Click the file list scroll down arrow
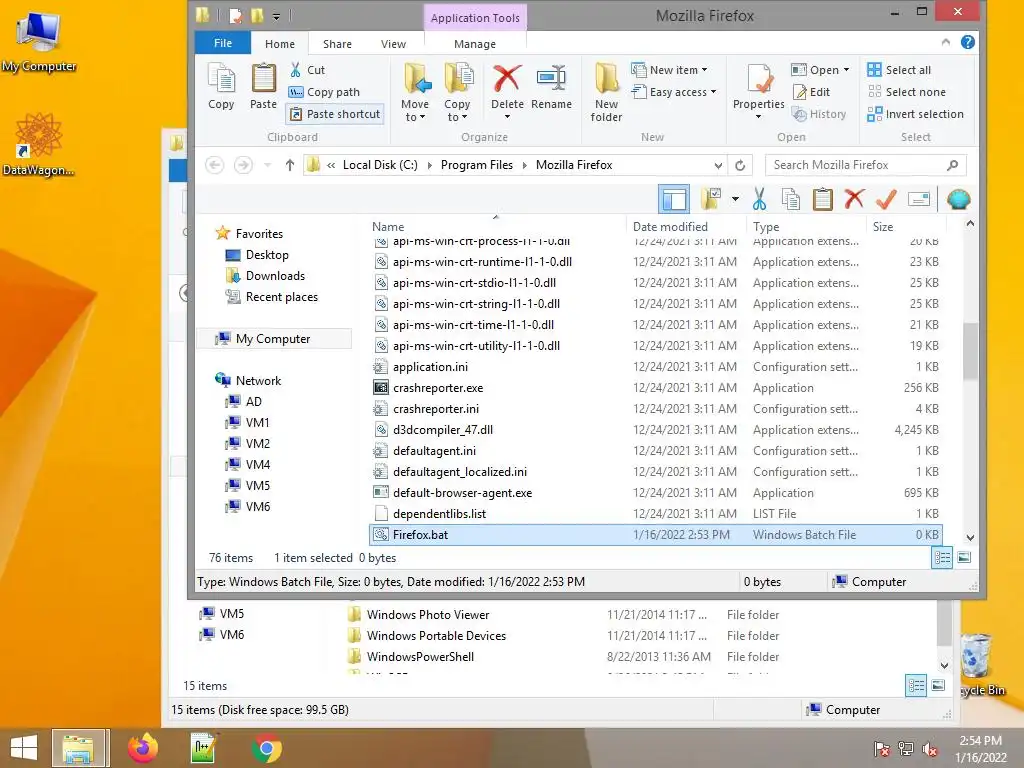This screenshot has width=1024, height=768. (x=970, y=538)
